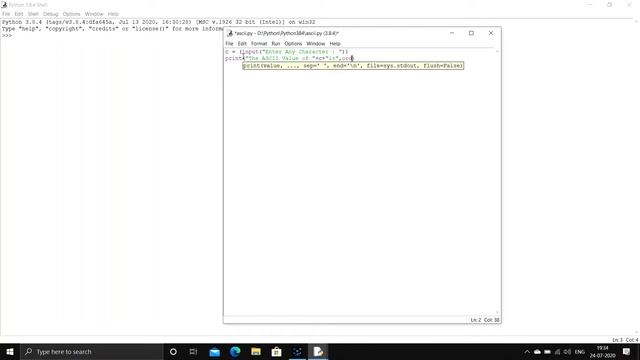
Task: Open Edit menu in Python Shell window
Action: point(19,14)
